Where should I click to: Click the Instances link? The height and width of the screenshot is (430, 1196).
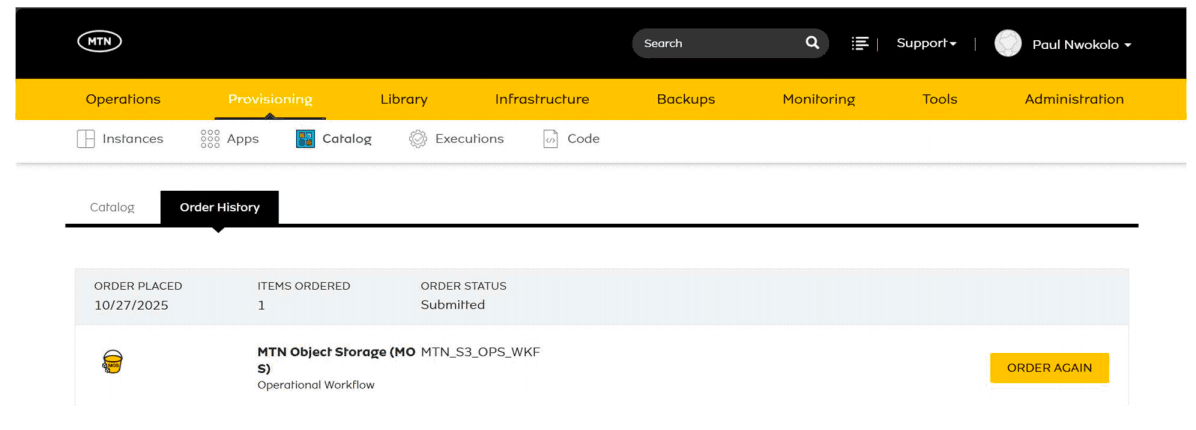point(133,139)
